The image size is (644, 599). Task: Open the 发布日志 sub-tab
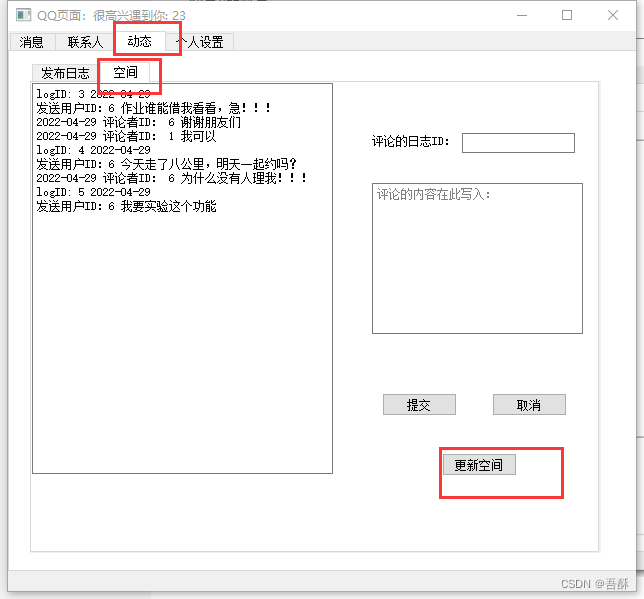click(x=65, y=73)
